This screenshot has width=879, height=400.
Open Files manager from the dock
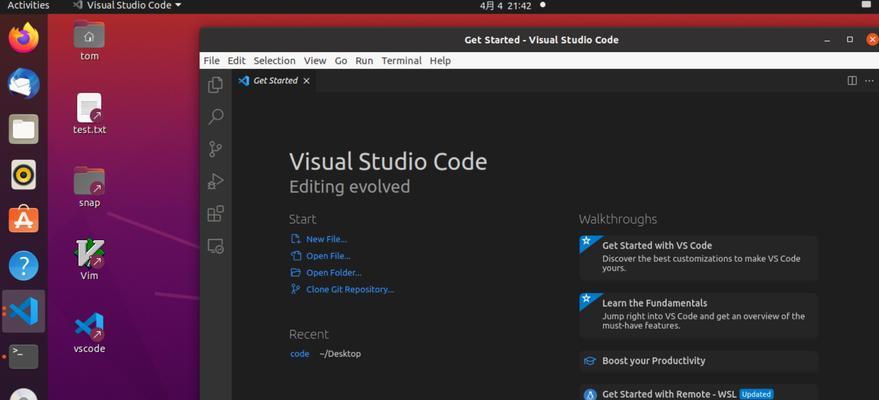coord(24,129)
